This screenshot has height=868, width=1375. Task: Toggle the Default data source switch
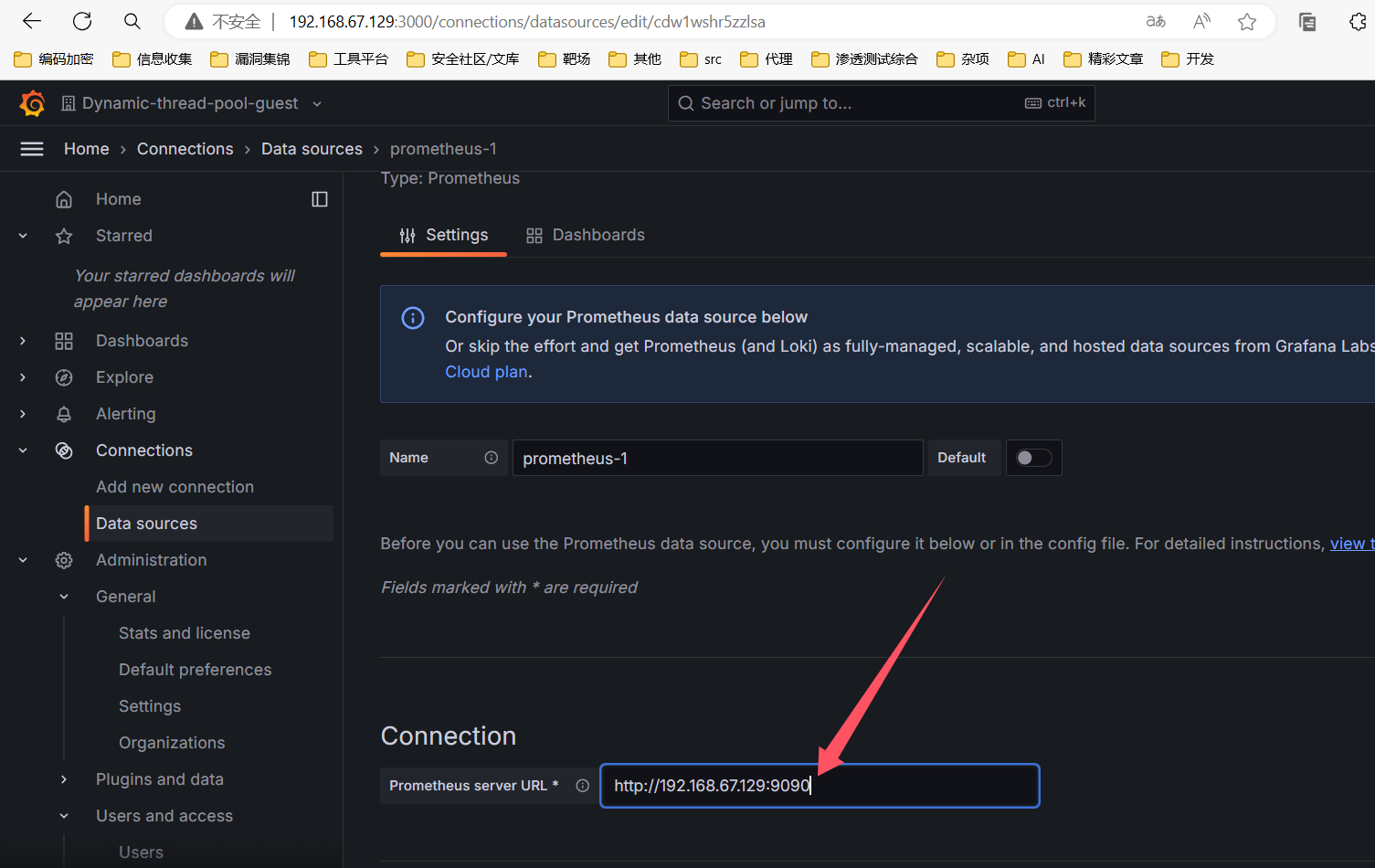[x=1034, y=458]
